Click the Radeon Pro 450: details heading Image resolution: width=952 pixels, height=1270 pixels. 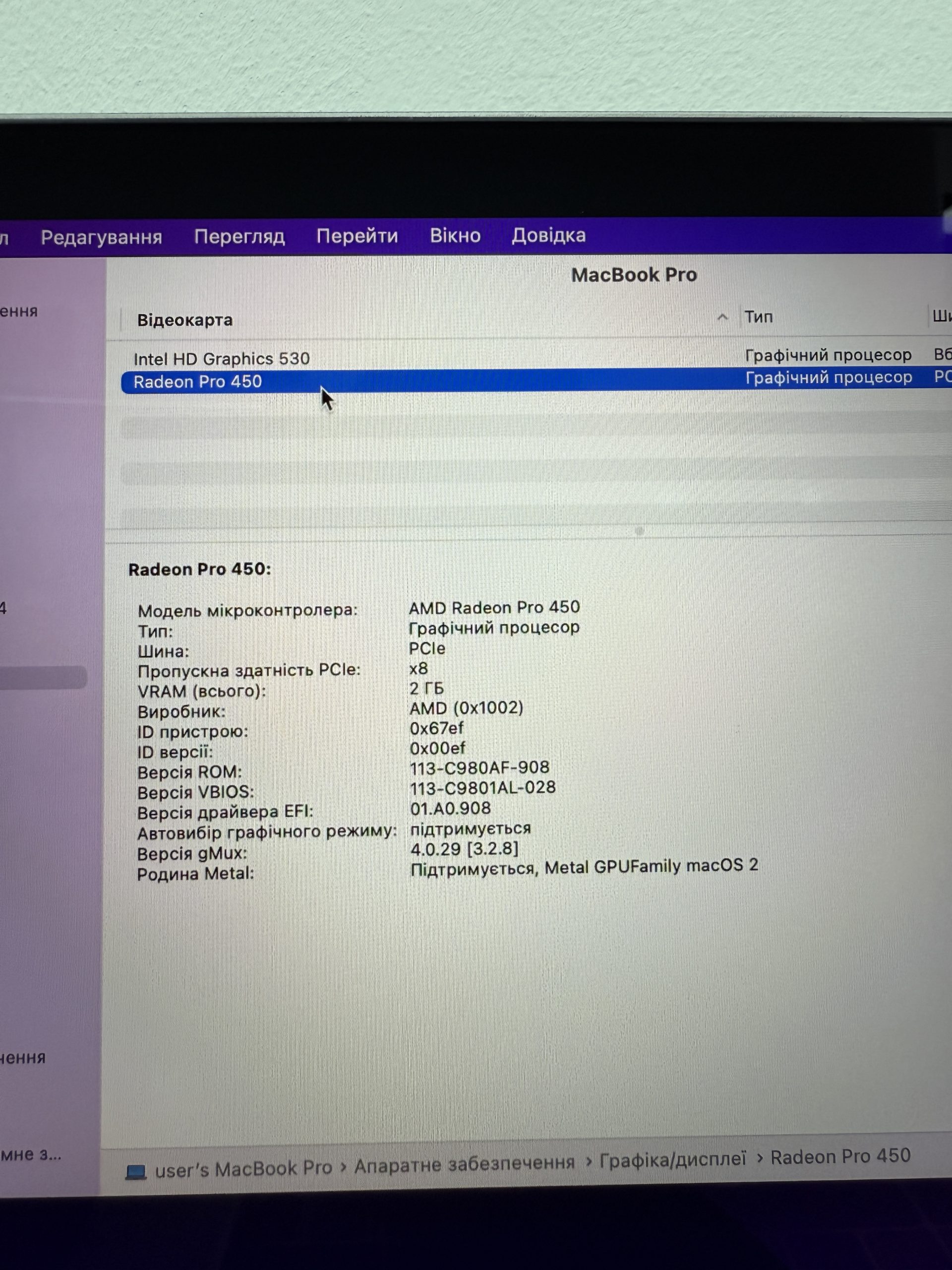(200, 569)
